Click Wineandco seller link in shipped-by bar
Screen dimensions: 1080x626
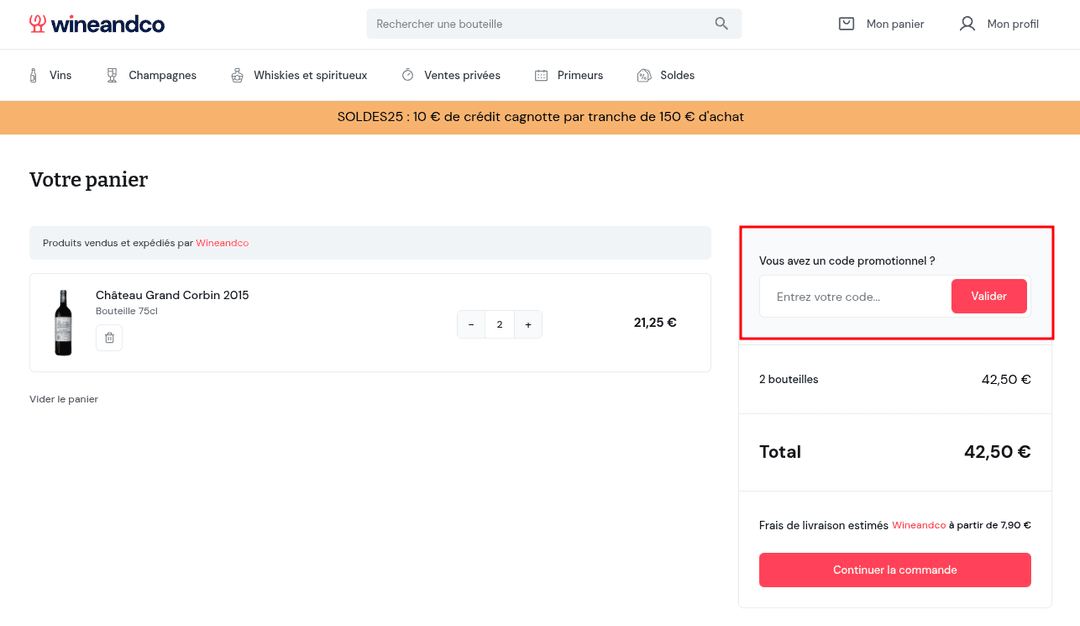coord(222,243)
